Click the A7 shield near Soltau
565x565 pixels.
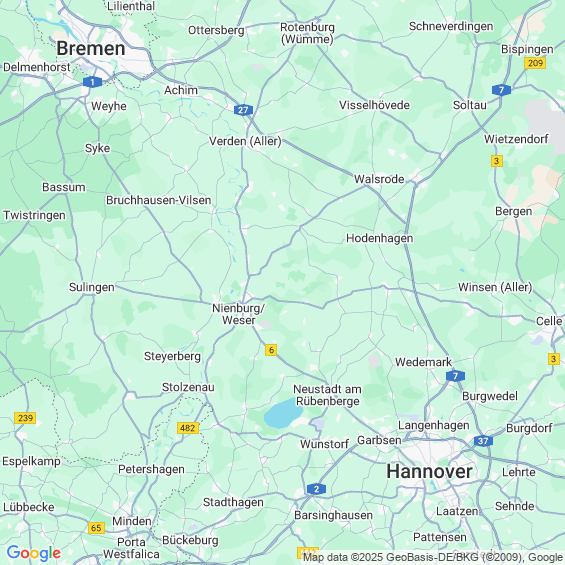[x=501, y=90]
